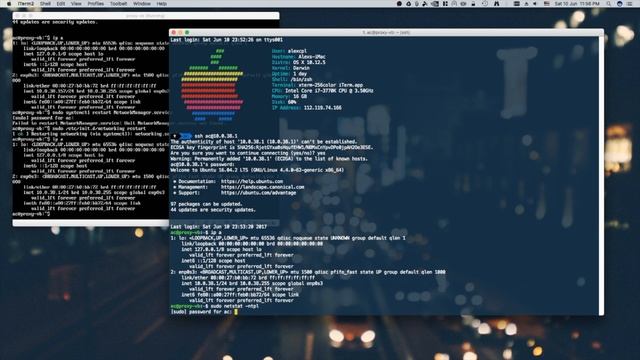
Task: Click the https://ubuntu.com/advantage link
Action: point(258,193)
